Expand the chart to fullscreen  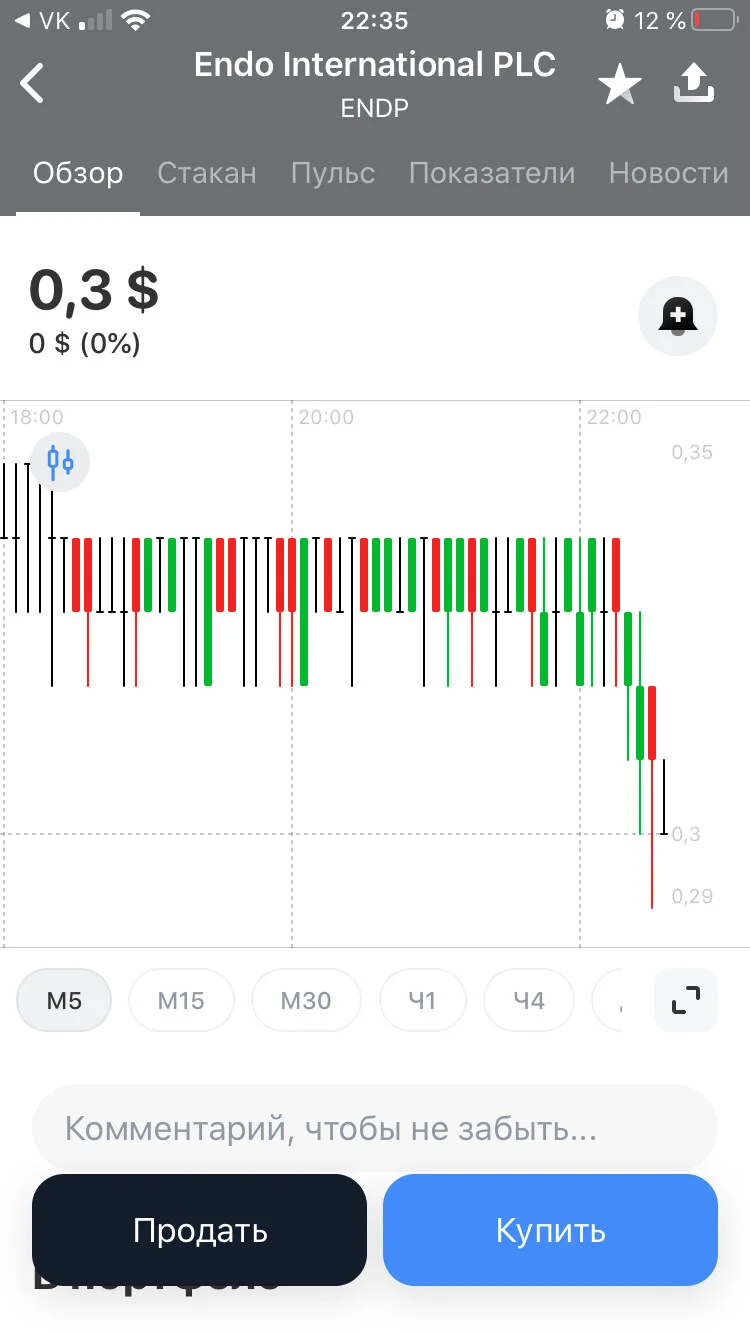pyautogui.click(x=686, y=1000)
